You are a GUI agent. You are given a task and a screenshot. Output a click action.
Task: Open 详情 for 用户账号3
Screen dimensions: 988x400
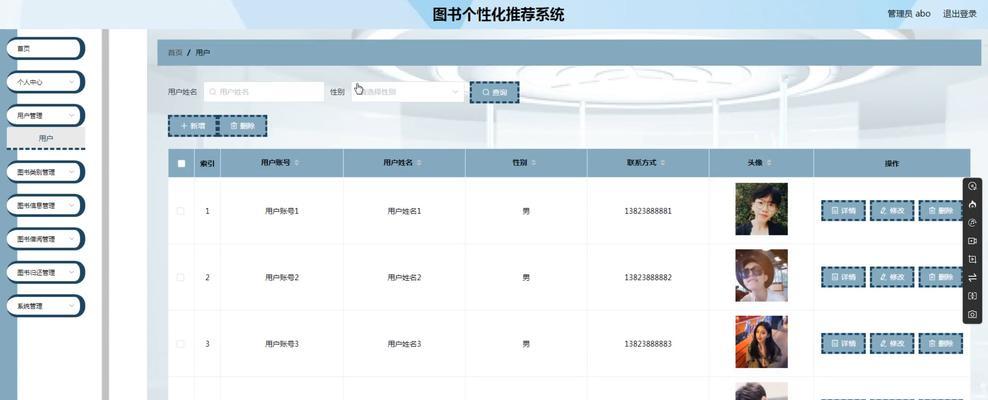(x=843, y=344)
